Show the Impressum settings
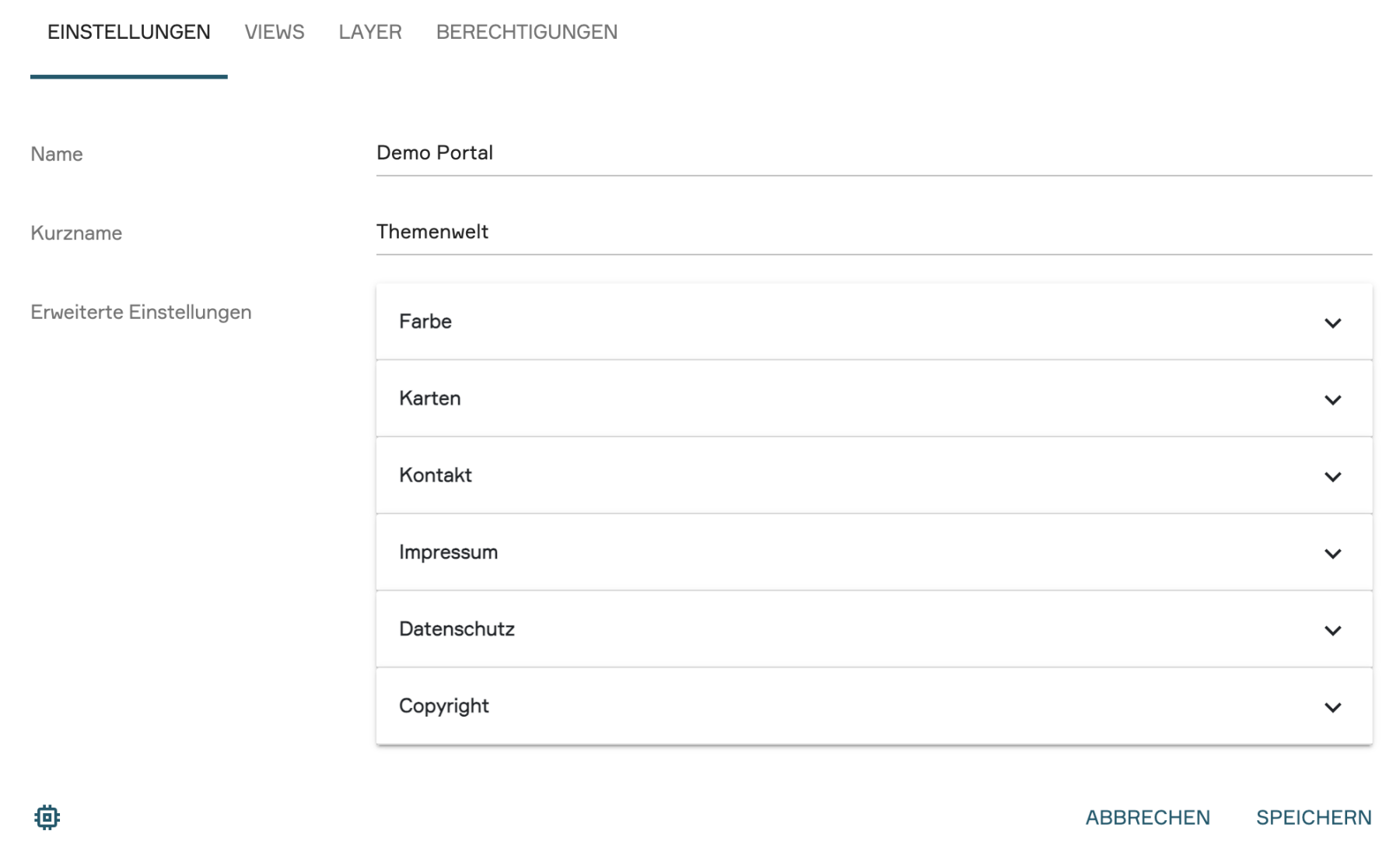This screenshot has height=852, width=1400. 778,552
